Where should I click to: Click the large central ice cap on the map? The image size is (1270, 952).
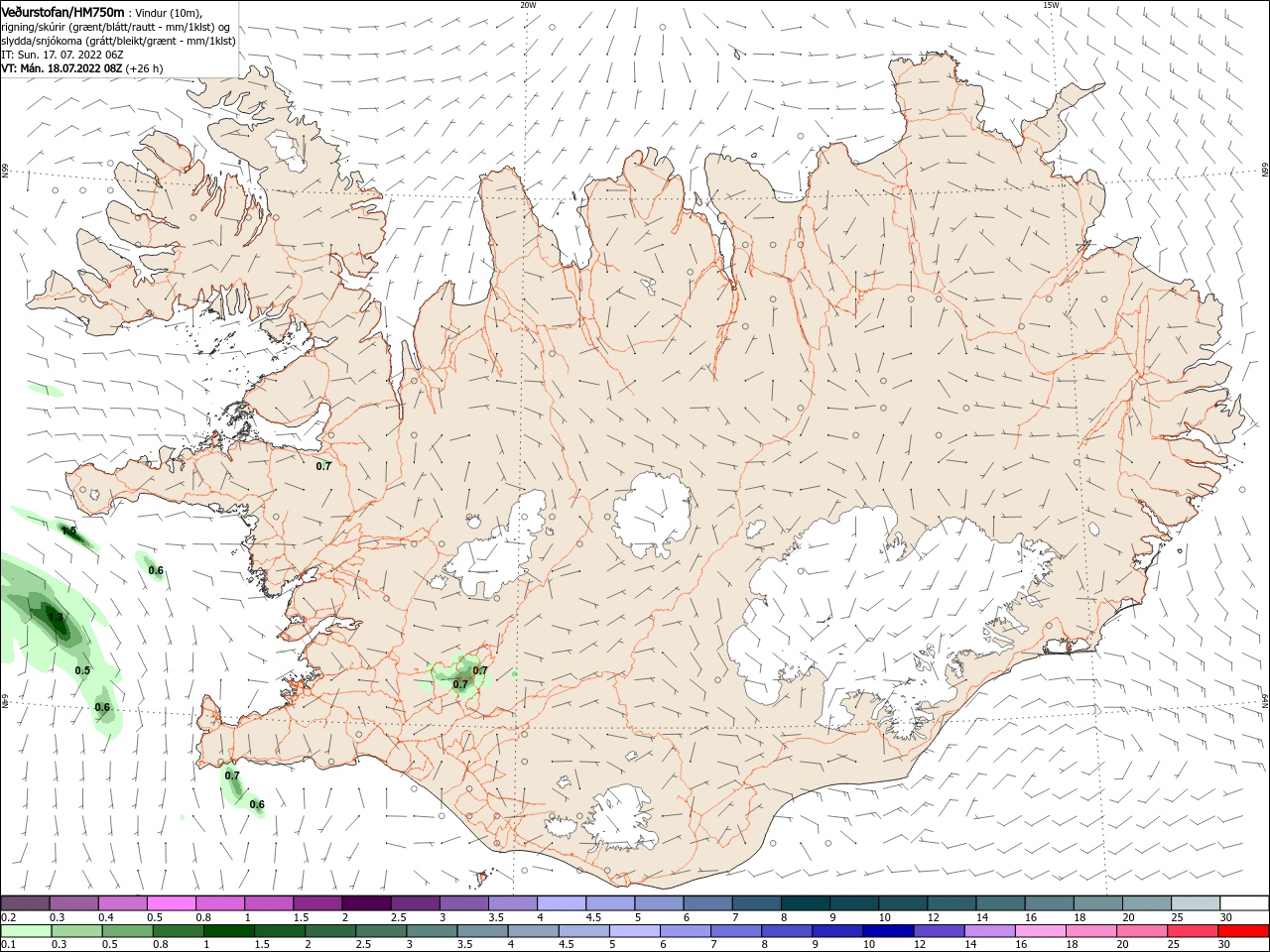coord(653,515)
